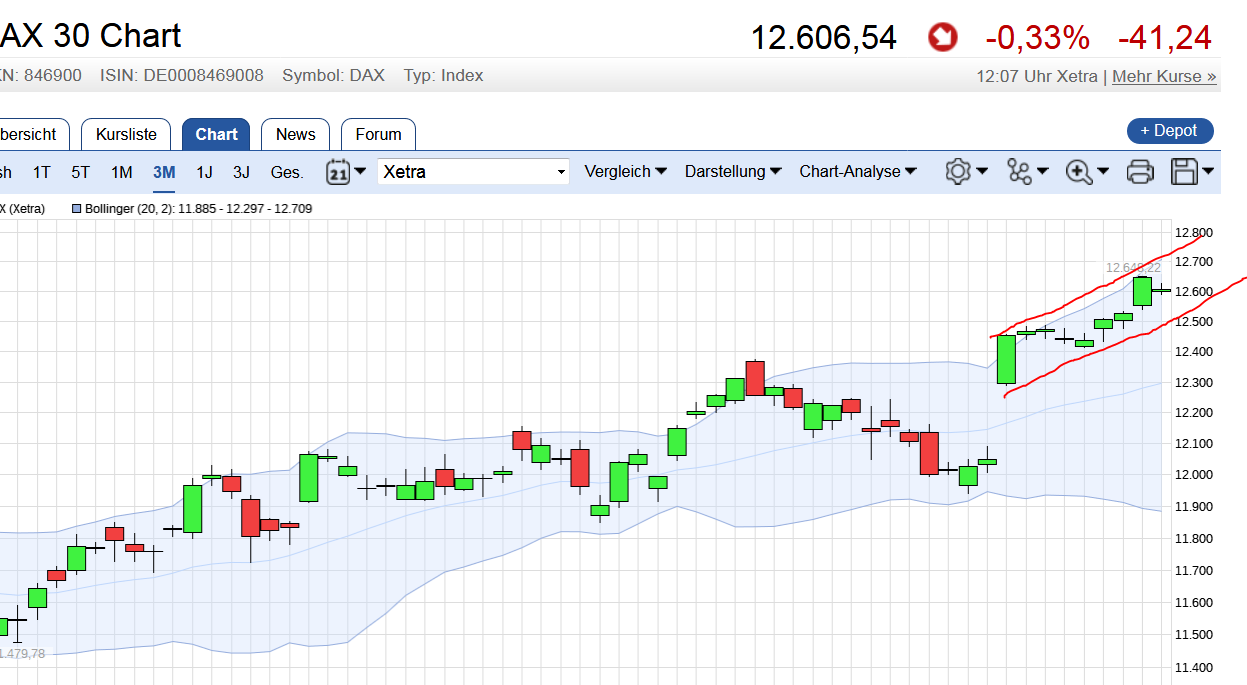Open the Chart-Analyse dropdown

point(858,172)
